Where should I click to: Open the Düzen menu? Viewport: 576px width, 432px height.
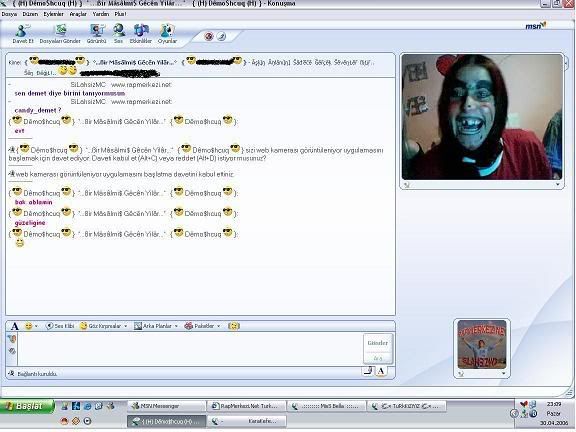30,14
